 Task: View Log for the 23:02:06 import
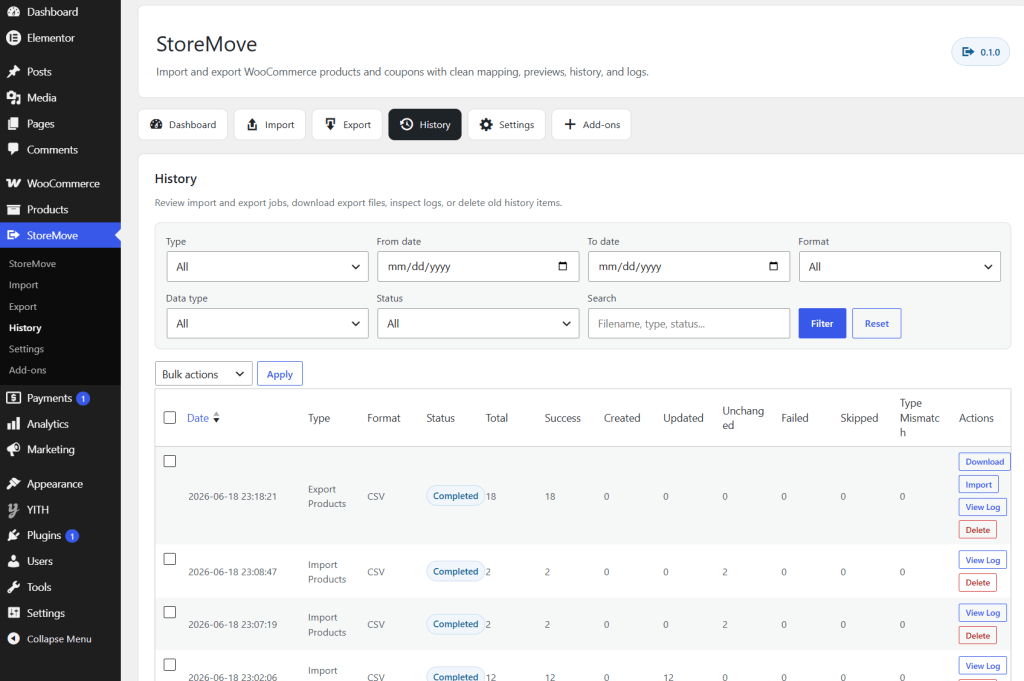pyautogui.click(x=983, y=666)
